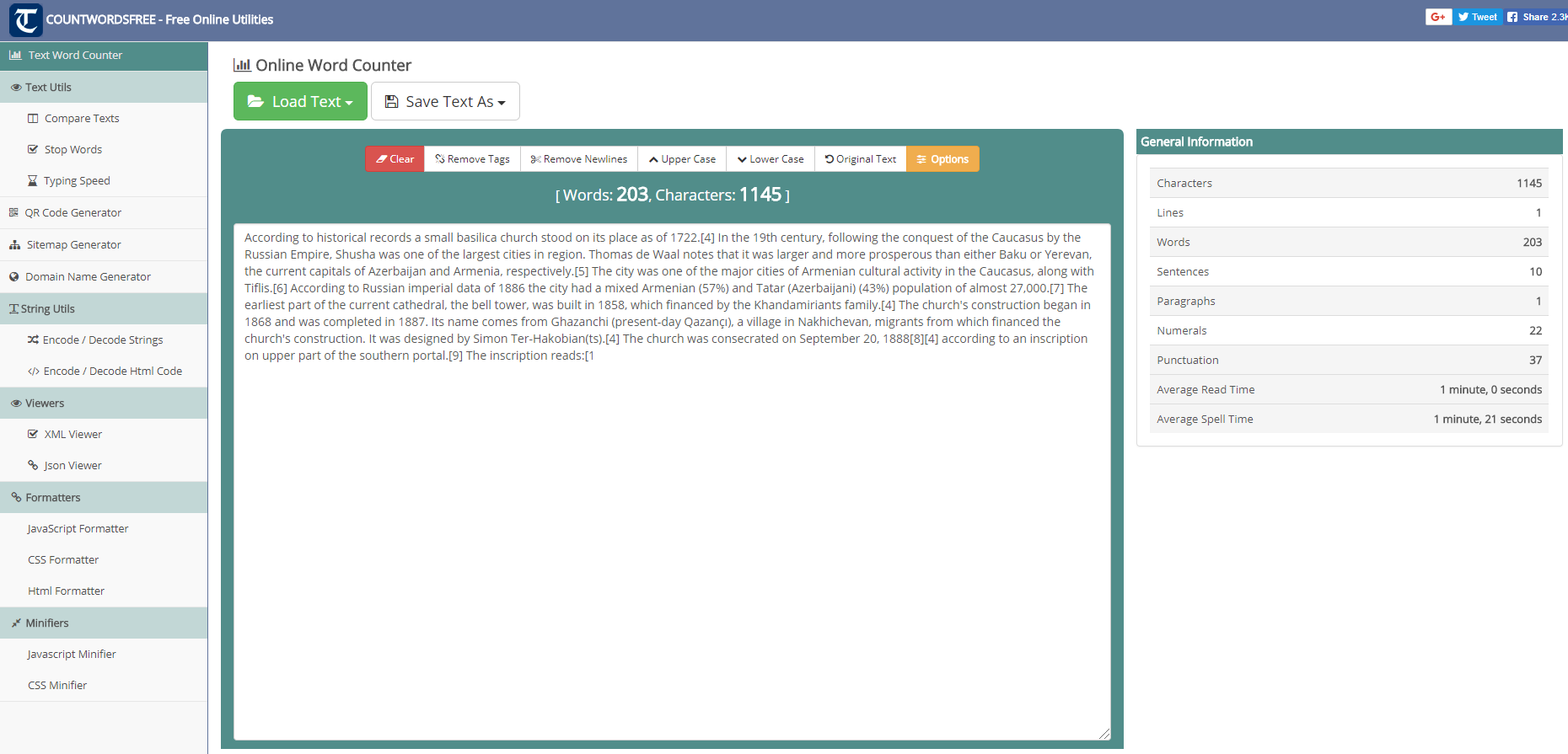Convert text with Upper Case button

pyautogui.click(x=682, y=159)
